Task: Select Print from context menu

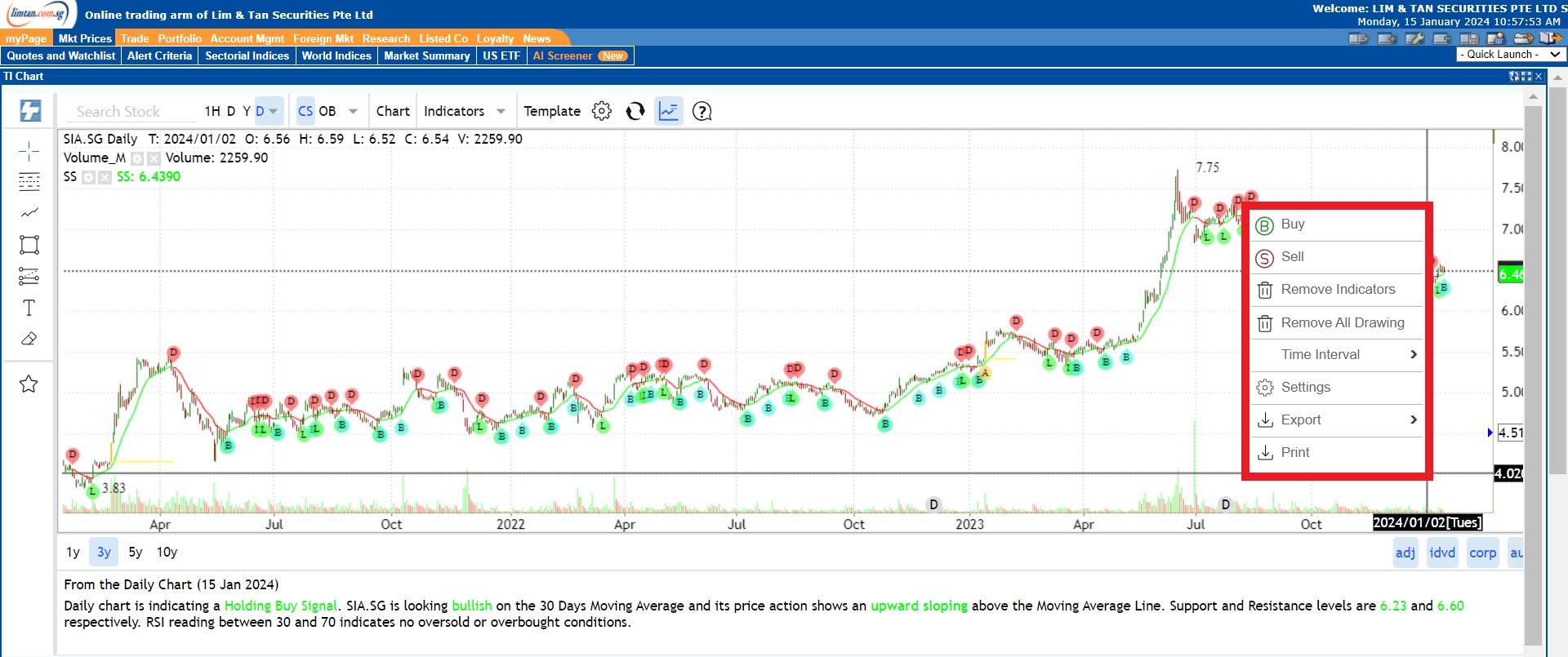Action: click(x=1337, y=453)
